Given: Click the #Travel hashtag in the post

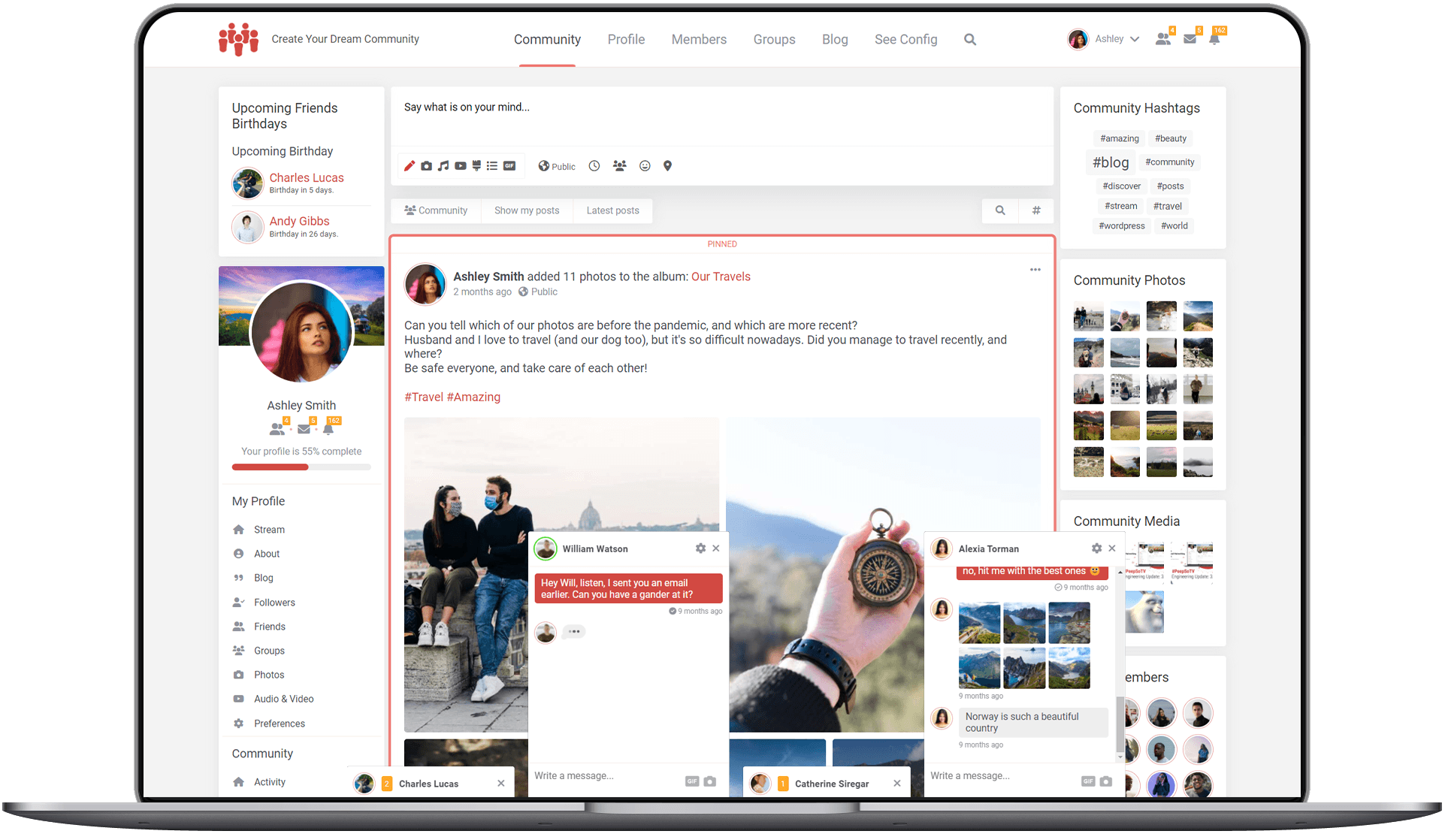Looking at the screenshot, I should pyautogui.click(x=424, y=397).
